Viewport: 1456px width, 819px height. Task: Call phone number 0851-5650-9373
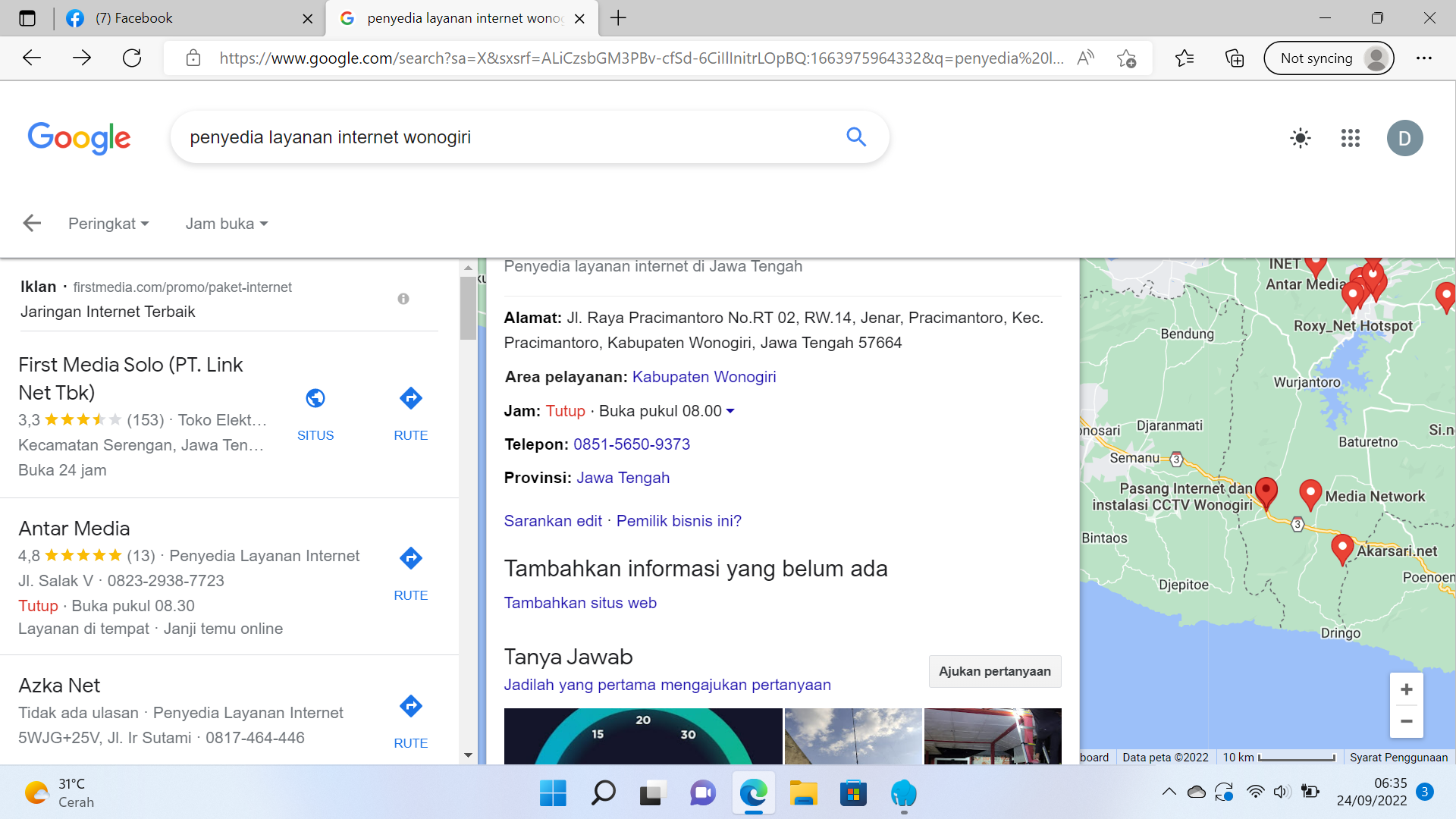click(x=632, y=444)
